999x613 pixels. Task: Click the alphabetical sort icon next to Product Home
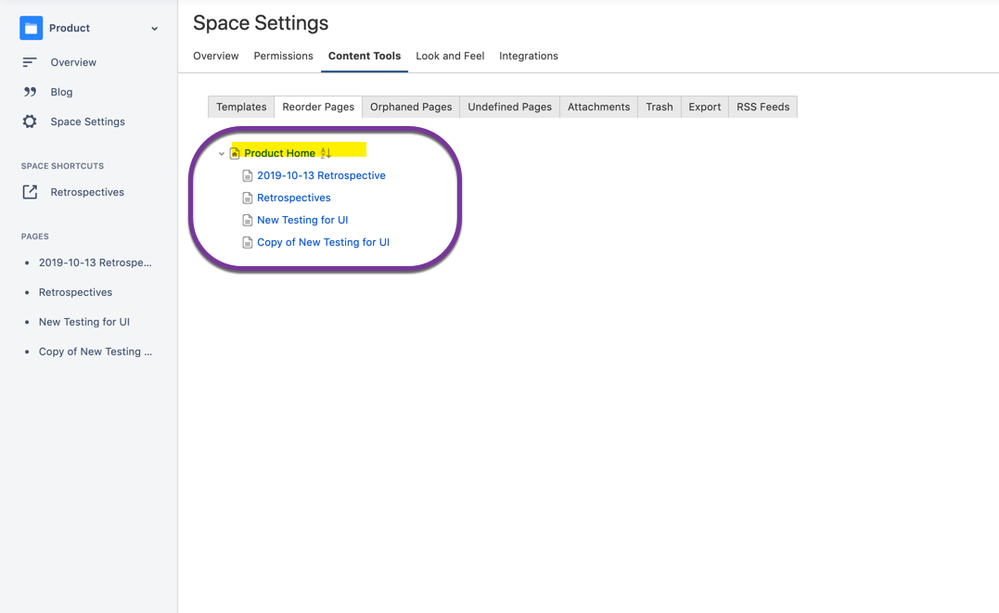click(x=325, y=153)
